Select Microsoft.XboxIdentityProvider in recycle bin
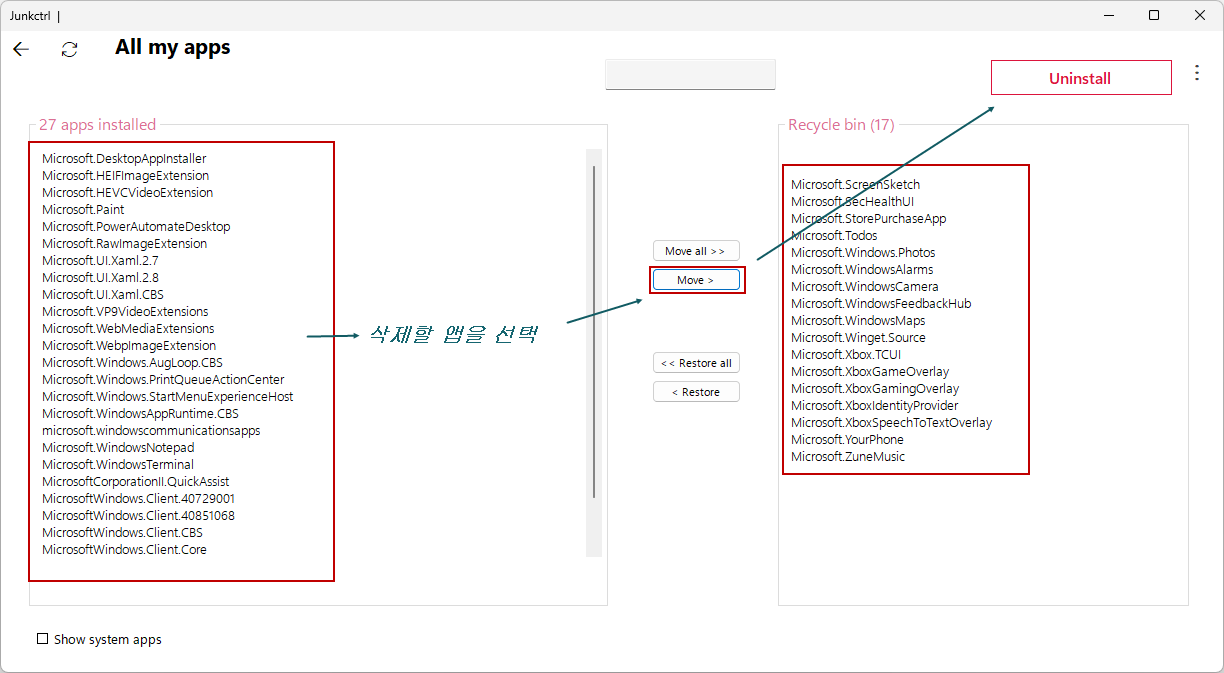The height and width of the screenshot is (673, 1224). point(874,406)
